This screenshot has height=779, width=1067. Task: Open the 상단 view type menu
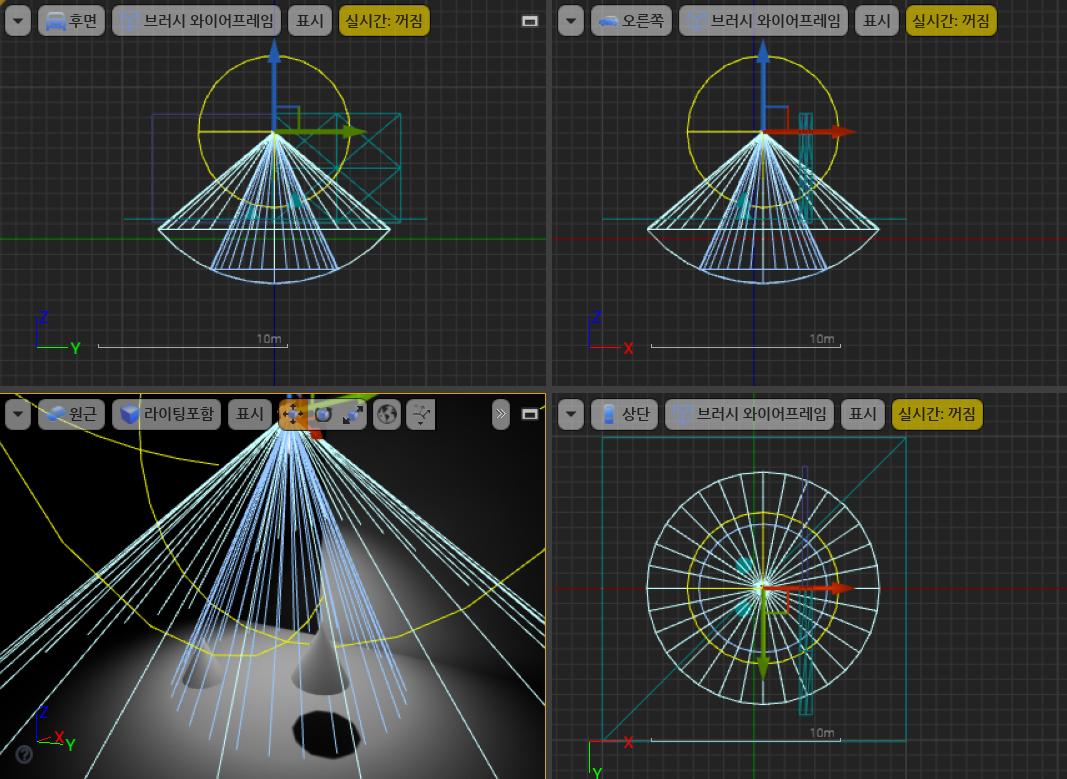(x=625, y=414)
